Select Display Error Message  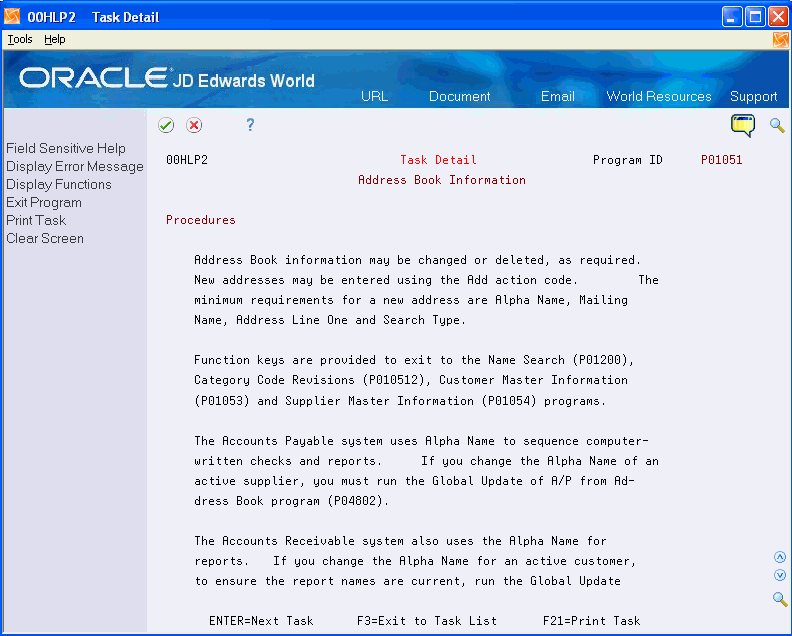tap(75, 167)
